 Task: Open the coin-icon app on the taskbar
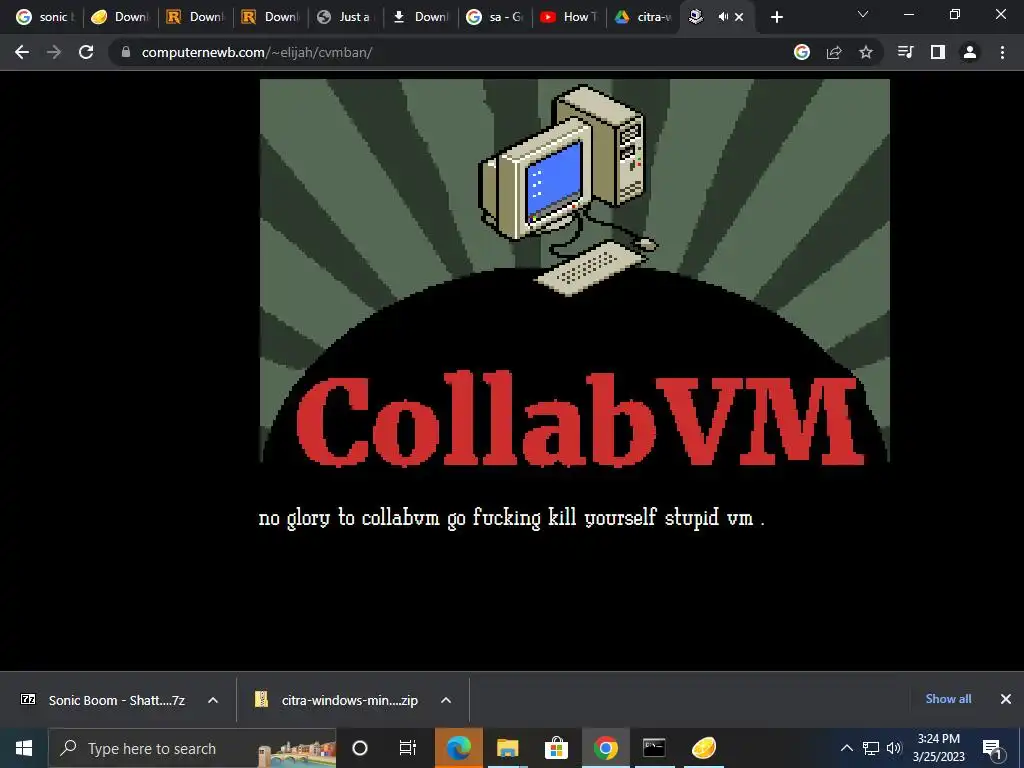704,748
